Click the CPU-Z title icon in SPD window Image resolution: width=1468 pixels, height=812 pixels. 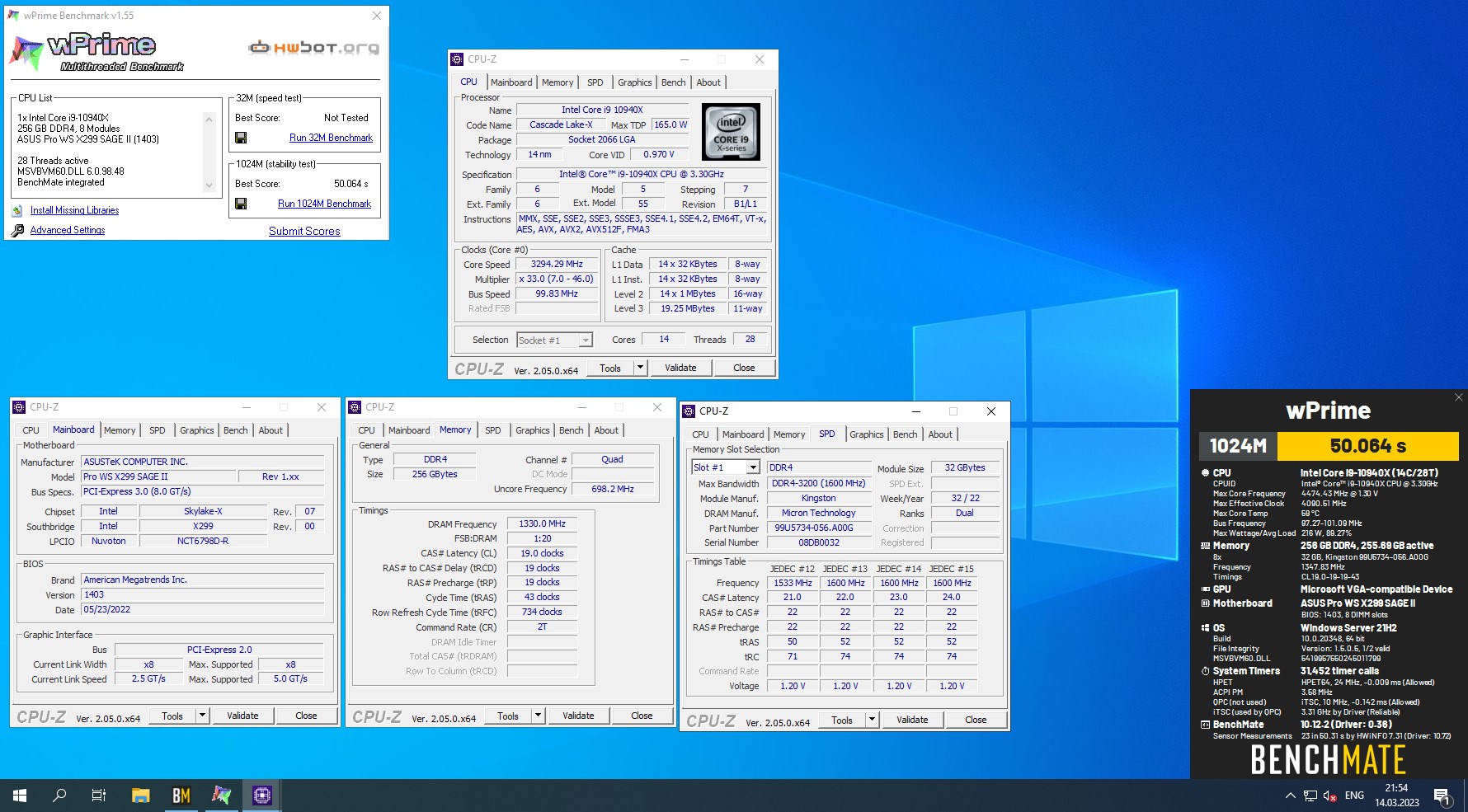tap(689, 411)
